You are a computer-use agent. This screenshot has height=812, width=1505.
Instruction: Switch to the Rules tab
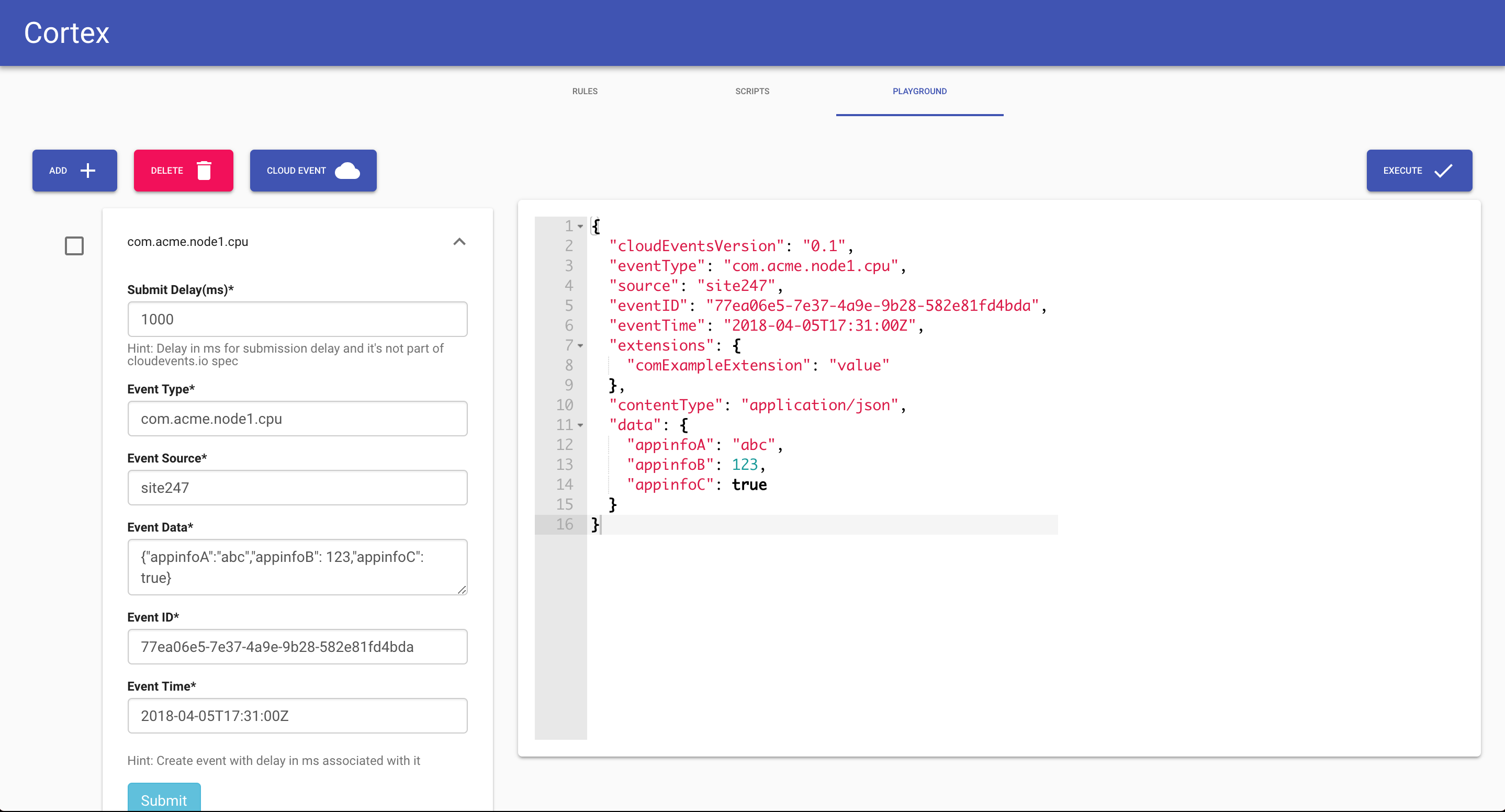pyautogui.click(x=584, y=91)
